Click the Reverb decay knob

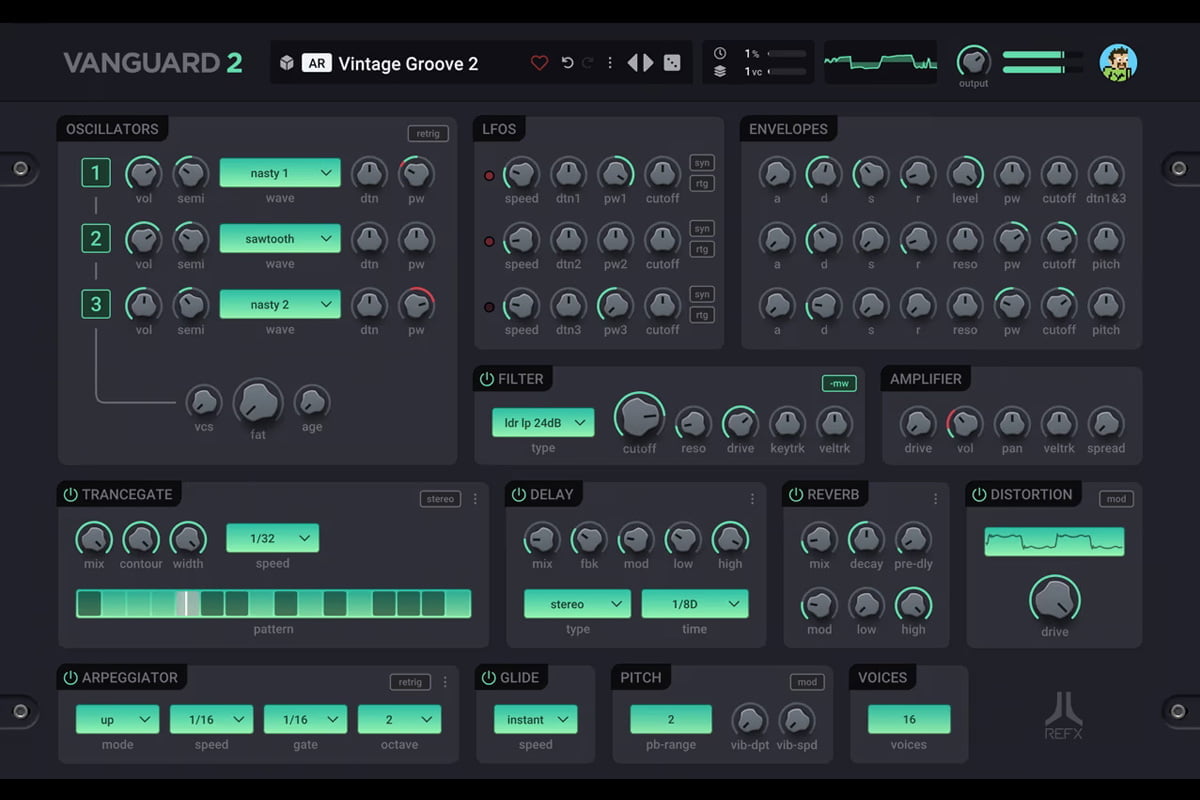[866, 539]
